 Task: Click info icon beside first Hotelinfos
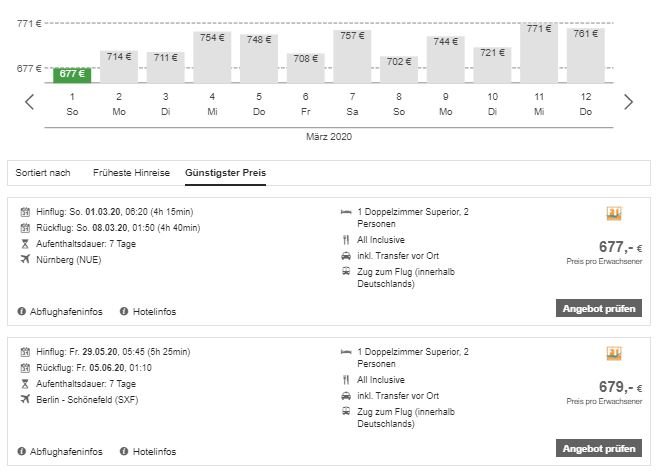tap(124, 311)
